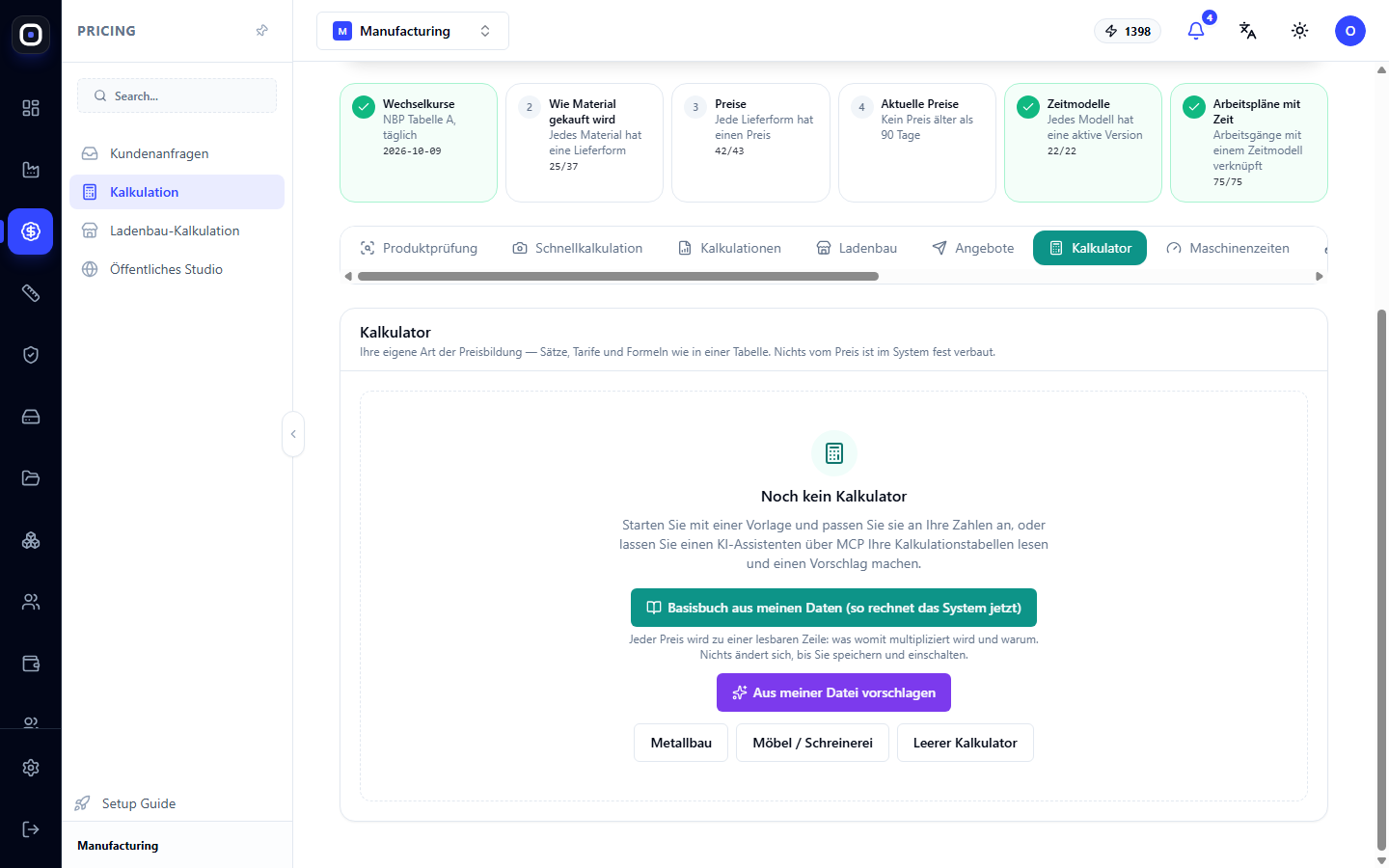Open the Kalkulationen tab

(729, 248)
